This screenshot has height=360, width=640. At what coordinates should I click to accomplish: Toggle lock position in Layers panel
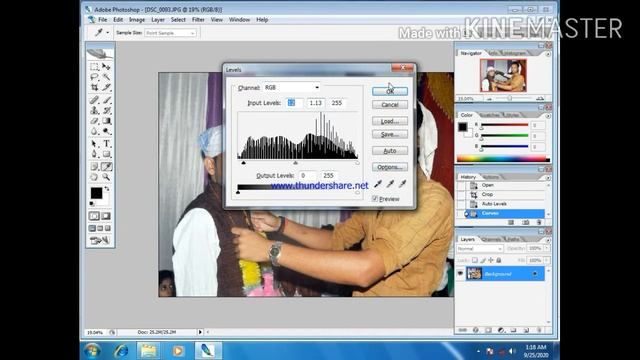pyautogui.click(x=491, y=260)
